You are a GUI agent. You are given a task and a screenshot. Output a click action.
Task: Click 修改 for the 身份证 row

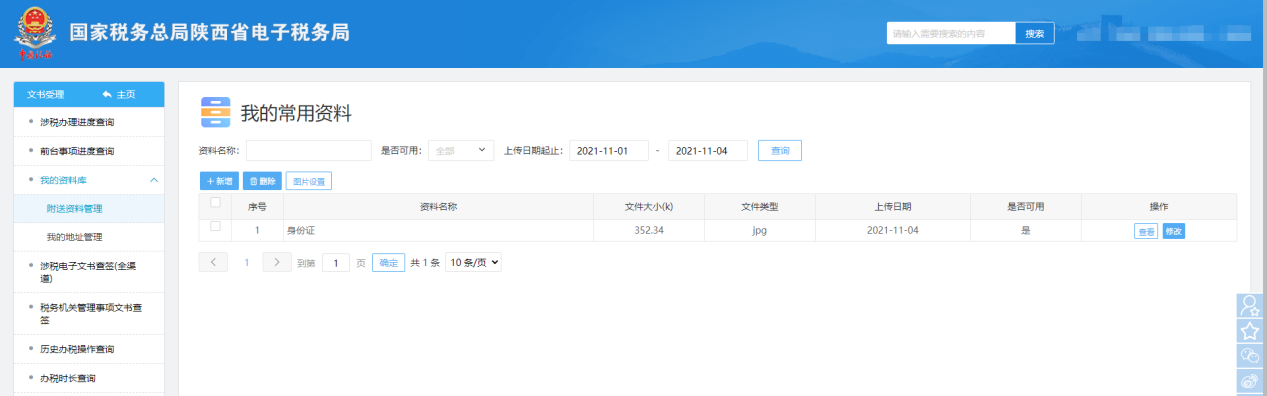point(1174,231)
